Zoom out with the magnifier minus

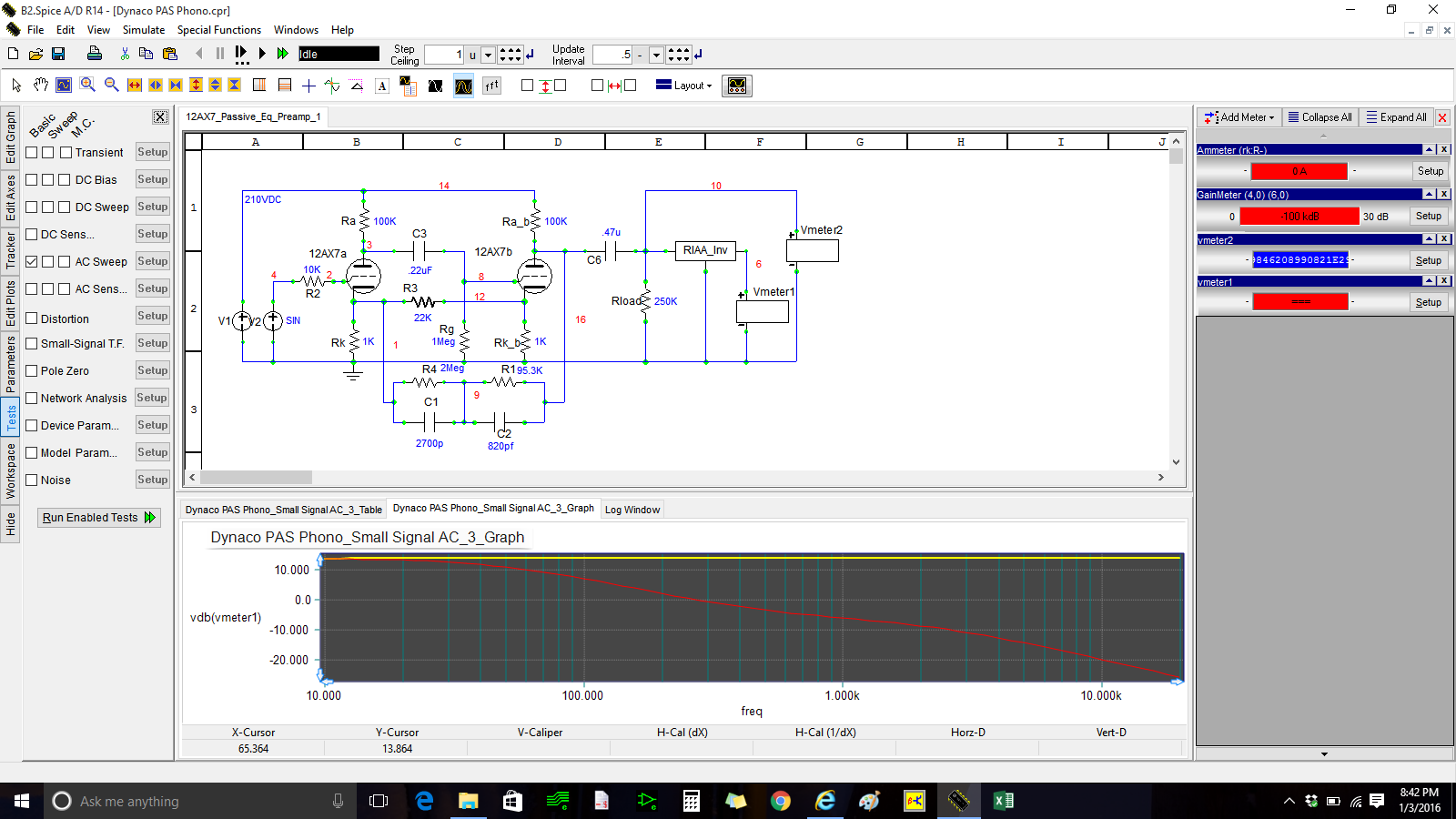(x=112, y=86)
